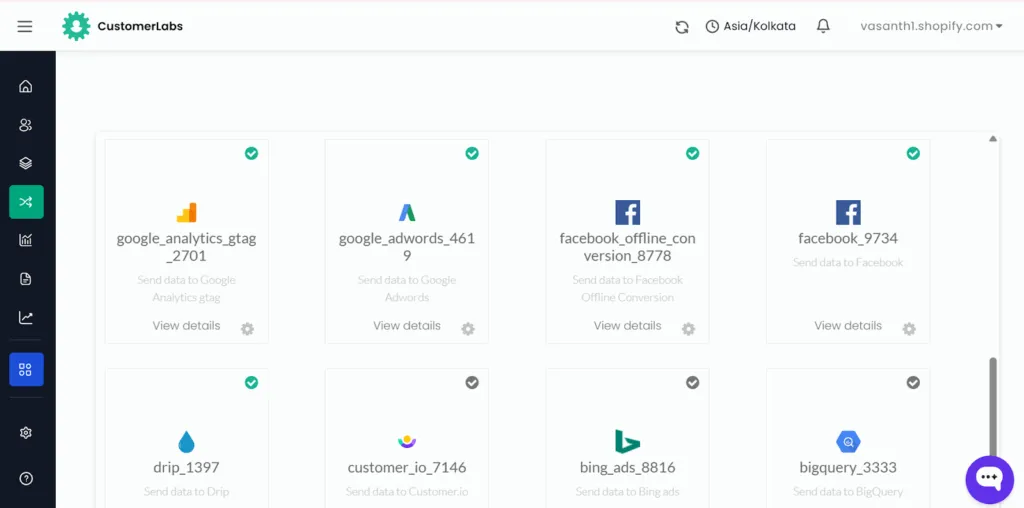Click the google_adwords_4619 card title
Image resolution: width=1024 pixels, height=508 pixels.
(407, 247)
